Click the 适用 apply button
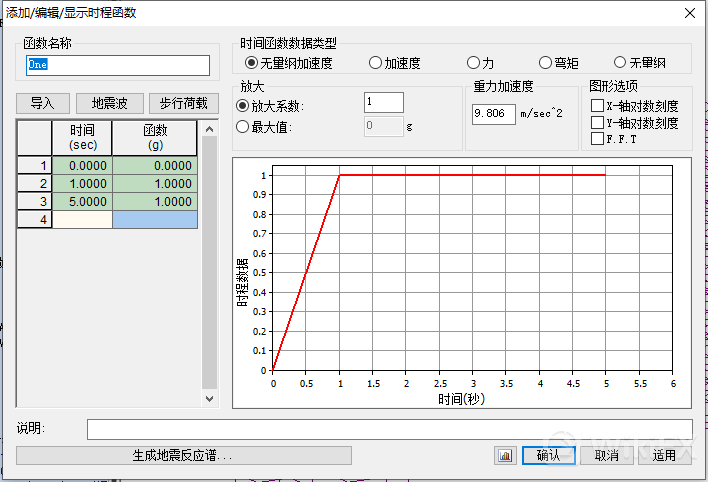Image resolution: width=708 pixels, height=482 pixels. [x=665, y=455]
